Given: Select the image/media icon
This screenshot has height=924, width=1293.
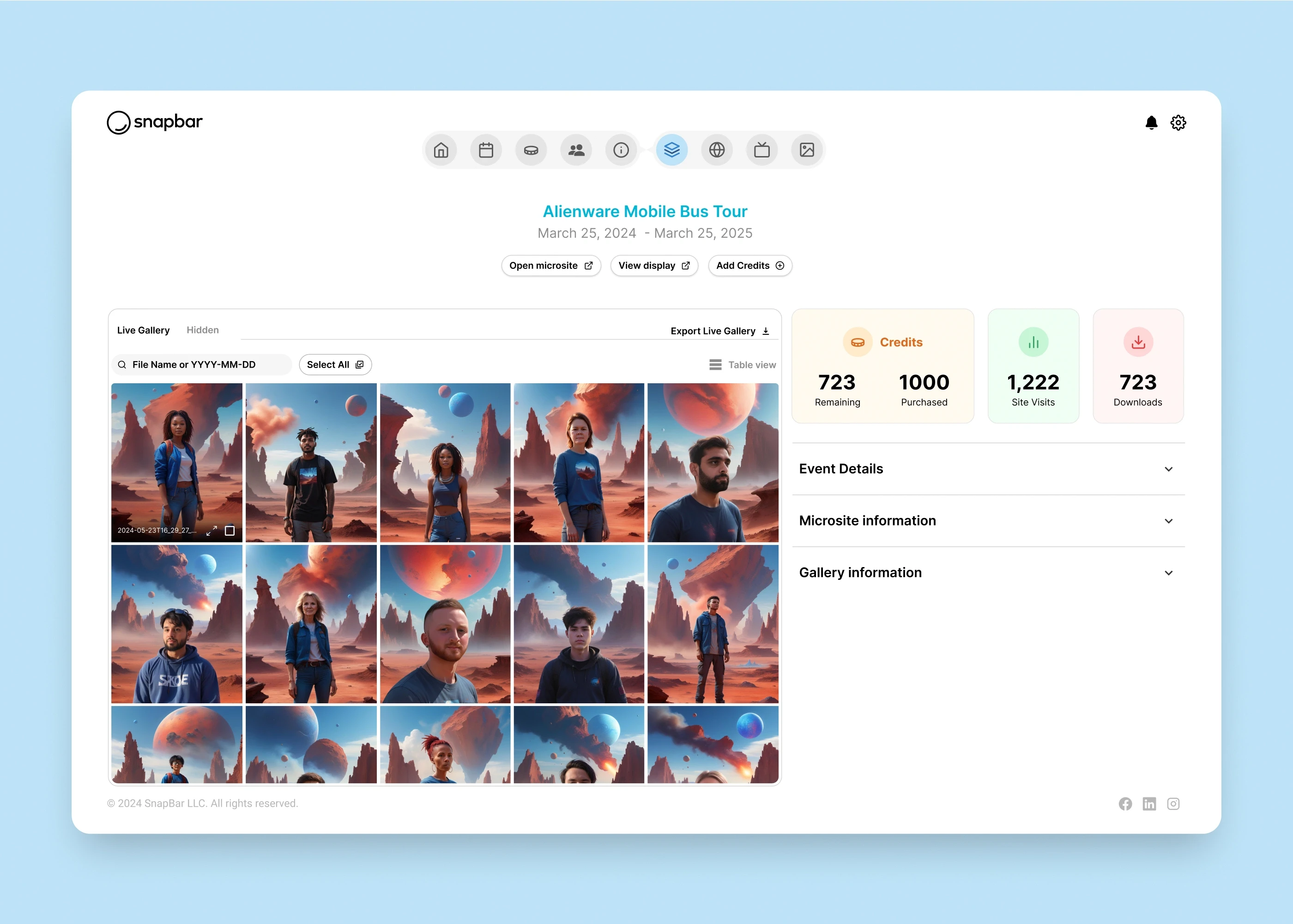Looking at the screenshot, I should pos(807,150).
